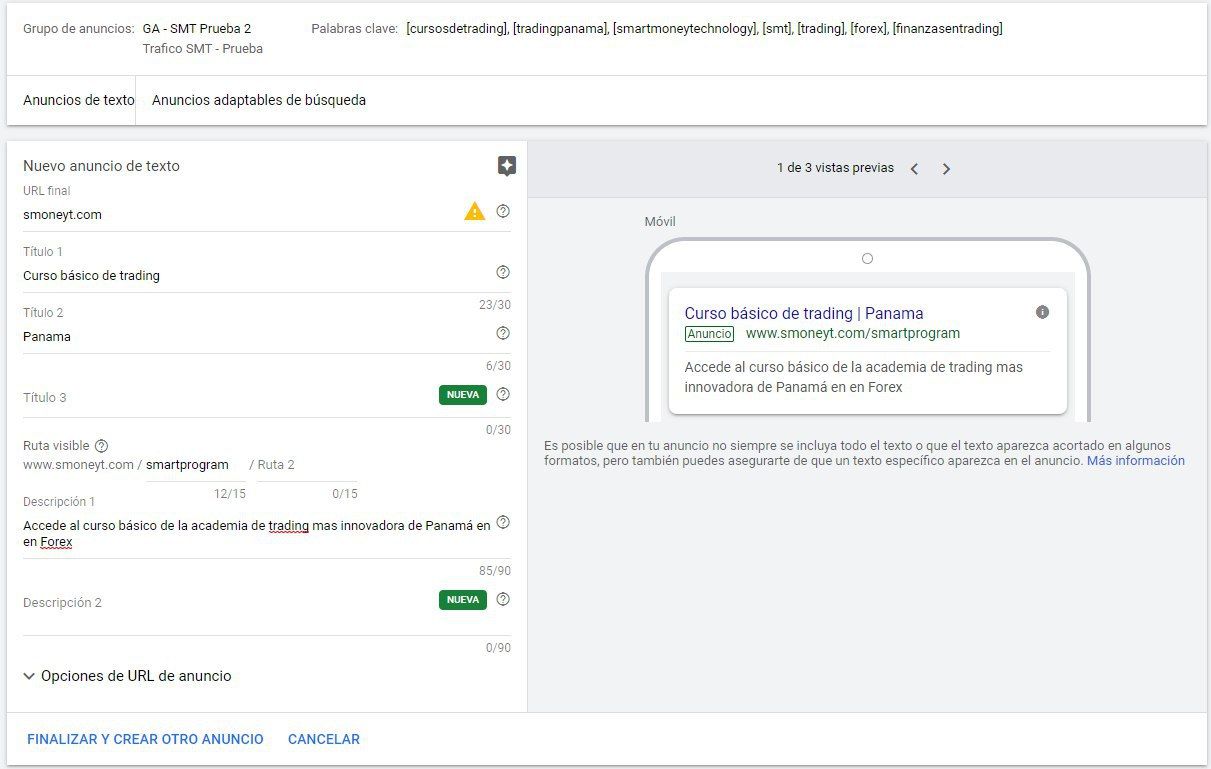Click the Cancelar button

point(324,739)
